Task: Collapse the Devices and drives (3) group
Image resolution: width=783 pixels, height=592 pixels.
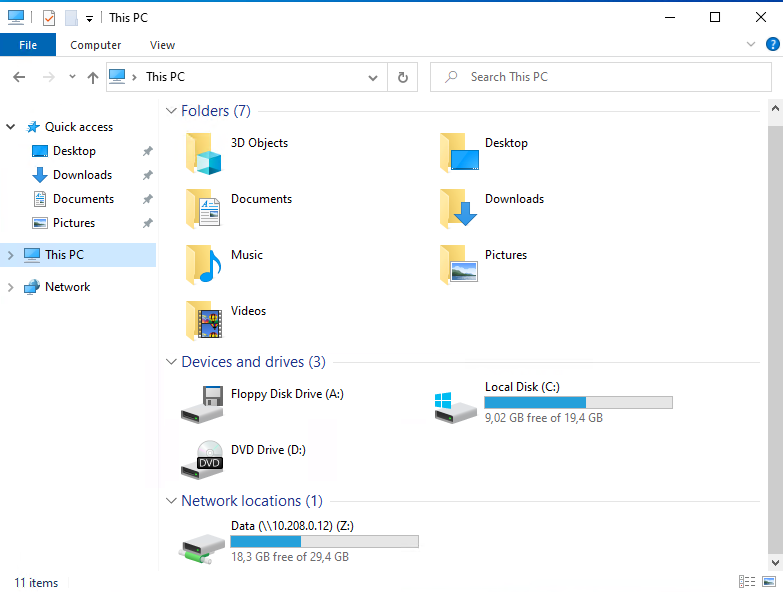Action: 171,362
